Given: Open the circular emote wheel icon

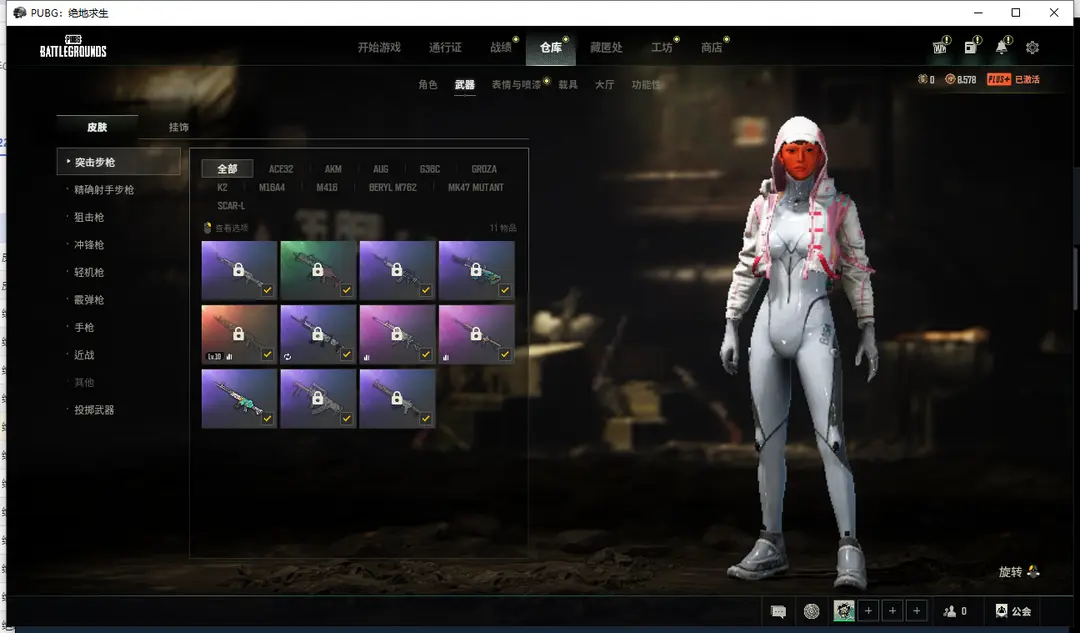Looking at the screenshot, I should point(812,611).
